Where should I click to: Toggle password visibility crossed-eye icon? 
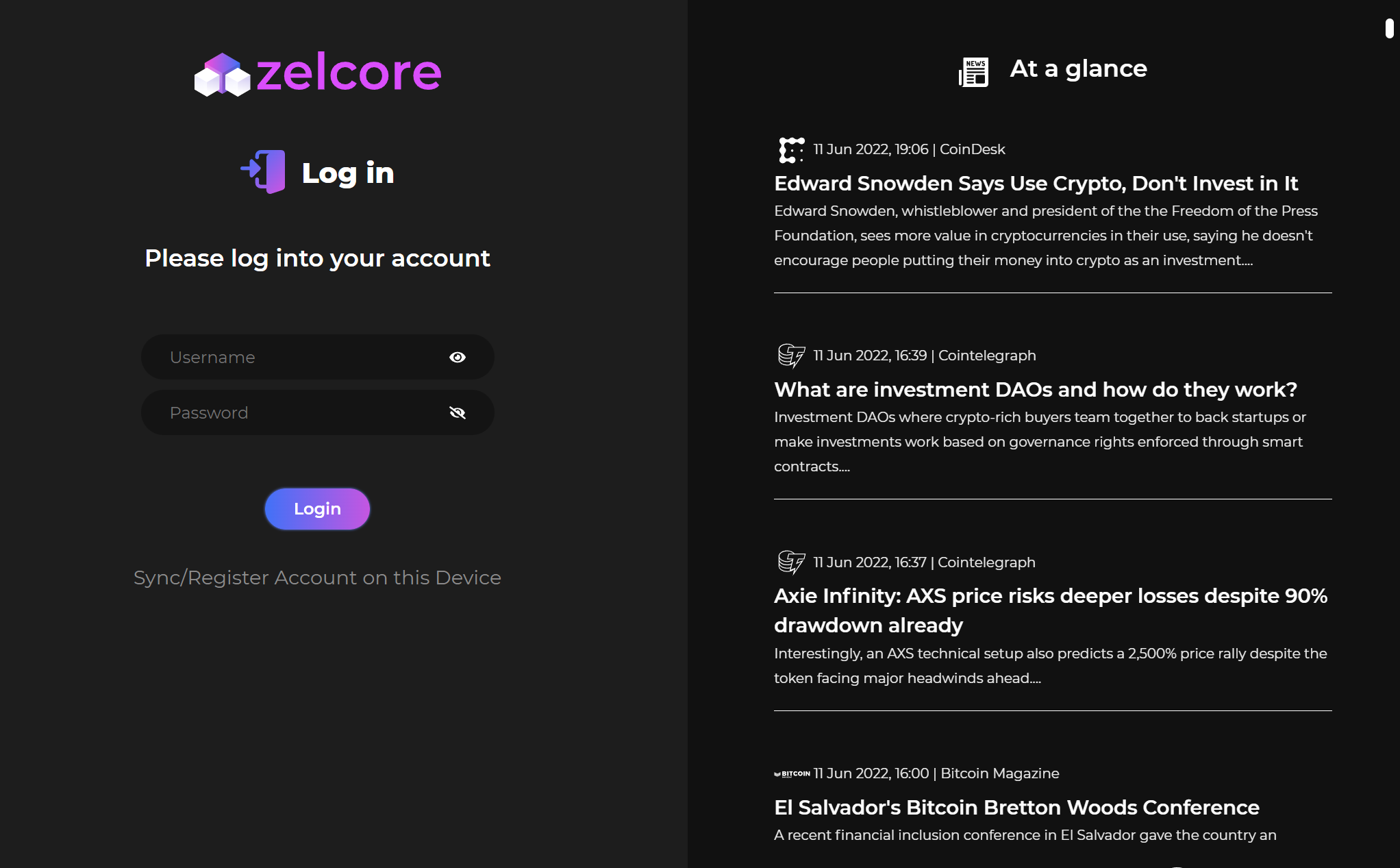click(x=458, y=412)
